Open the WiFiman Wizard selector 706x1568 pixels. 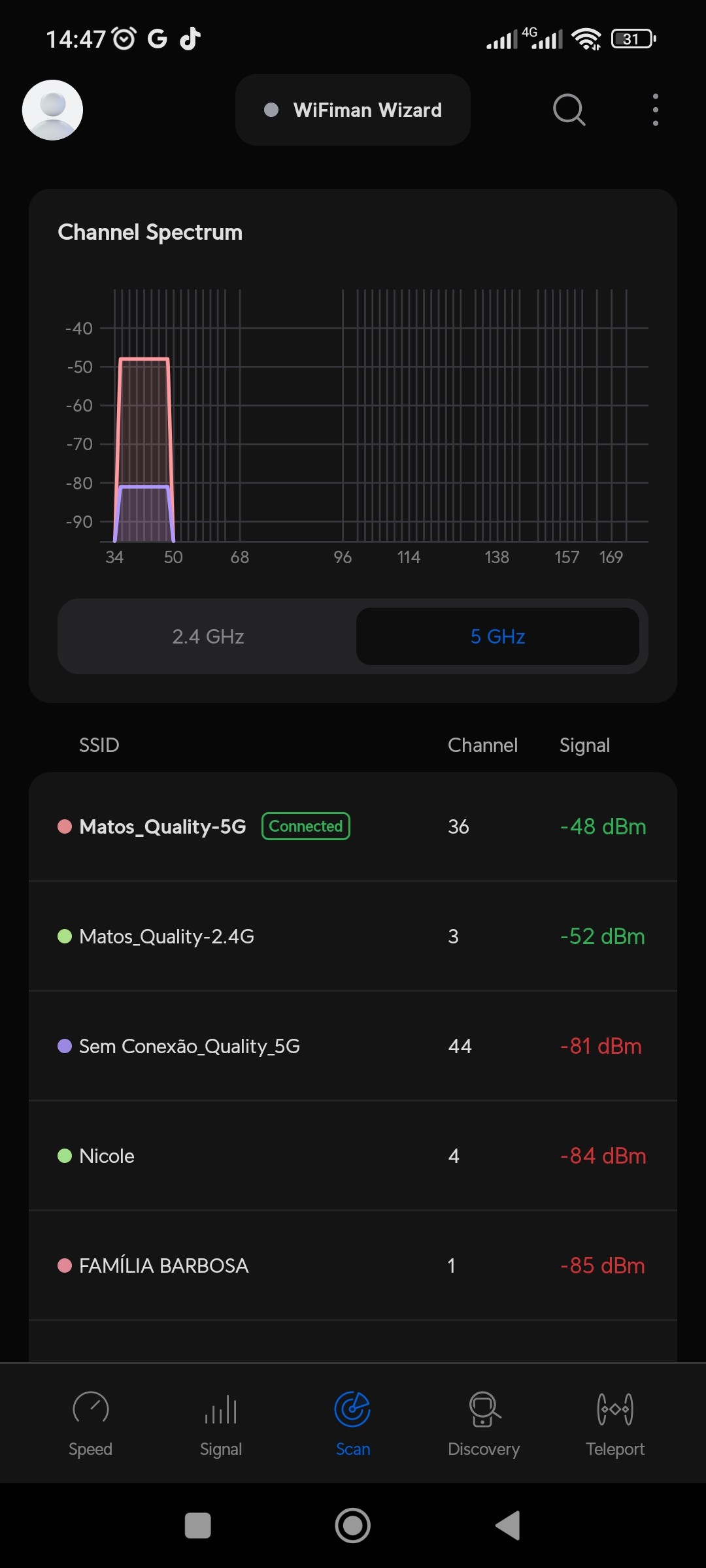point(353,110)
